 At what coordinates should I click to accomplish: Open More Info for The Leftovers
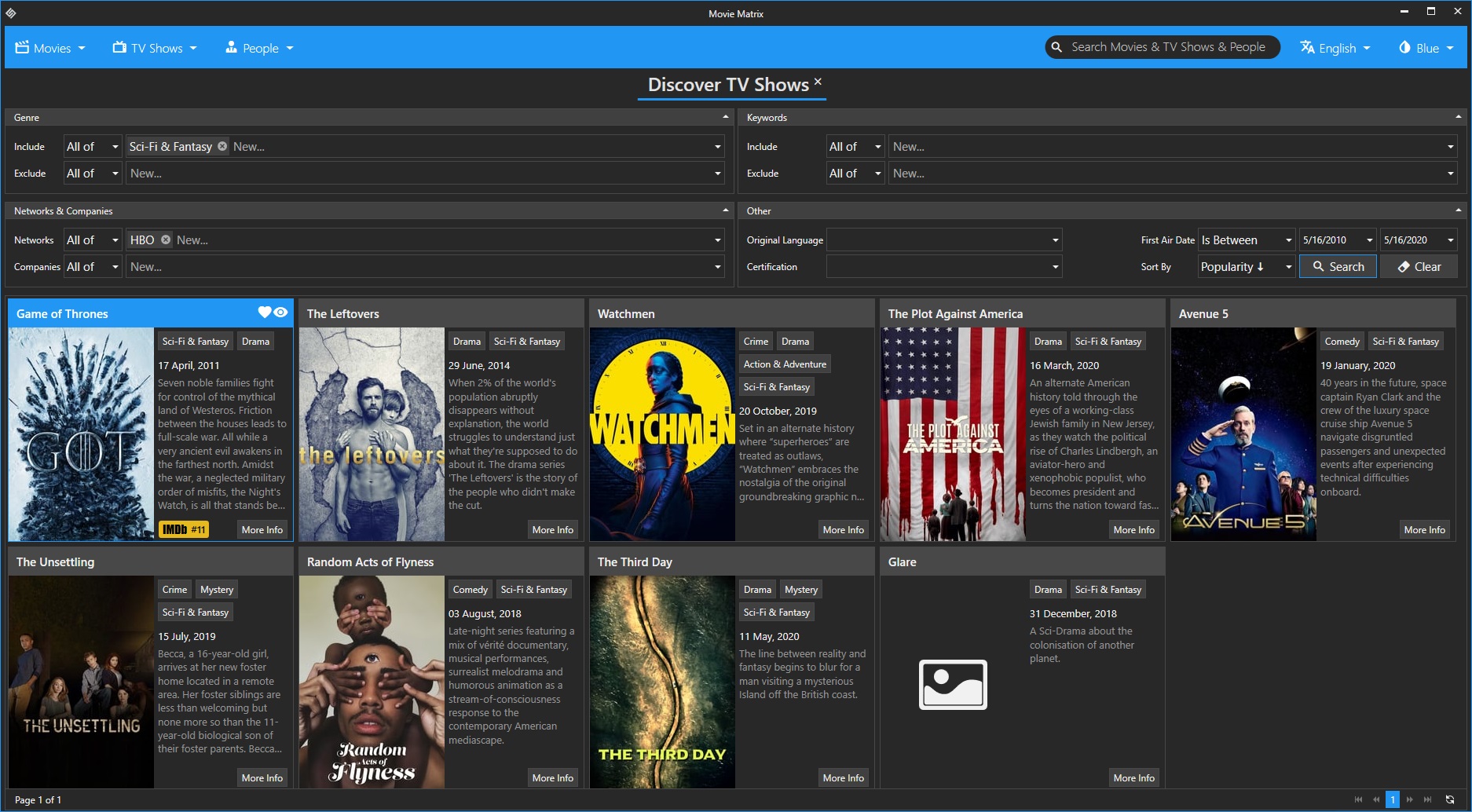pos(552,529)
